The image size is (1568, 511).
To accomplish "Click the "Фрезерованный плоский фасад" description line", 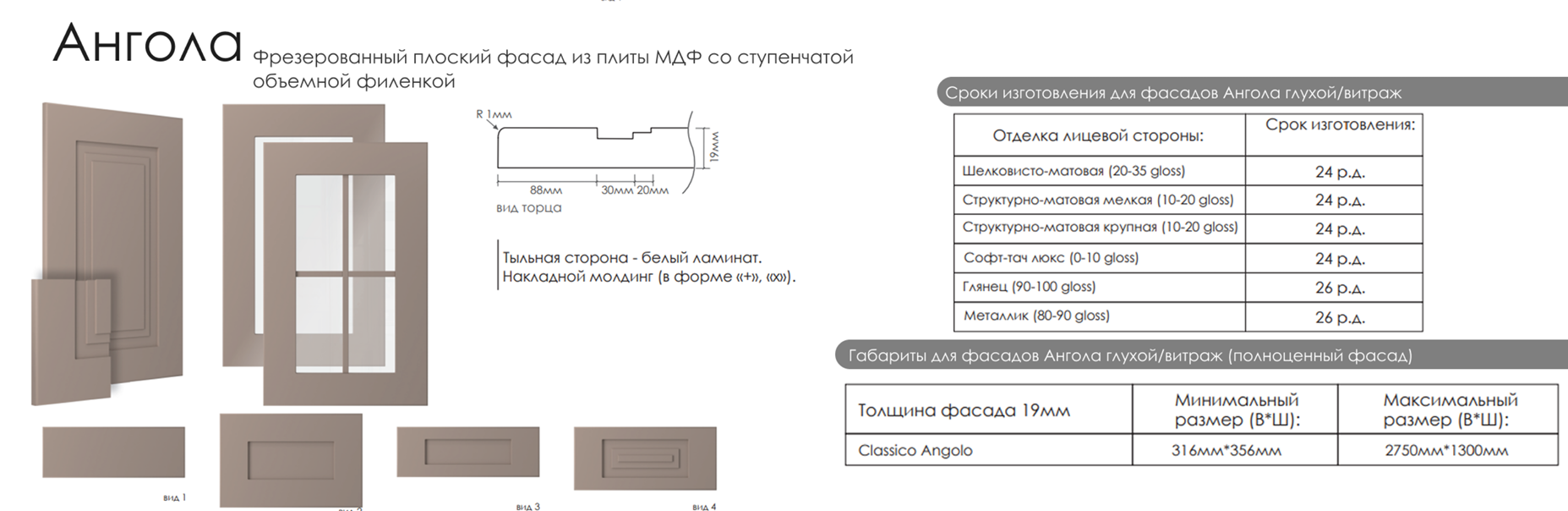I will (x=553, y=58).
